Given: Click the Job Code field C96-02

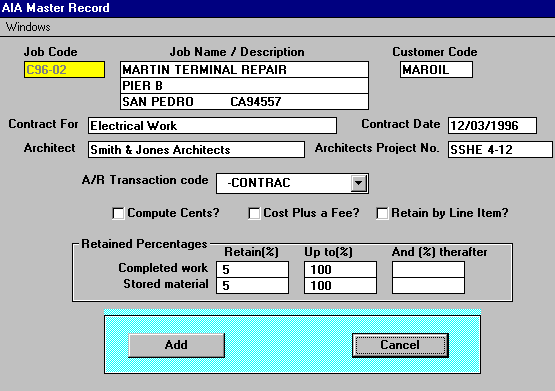Looking at the screenshot, I should 64,69.
